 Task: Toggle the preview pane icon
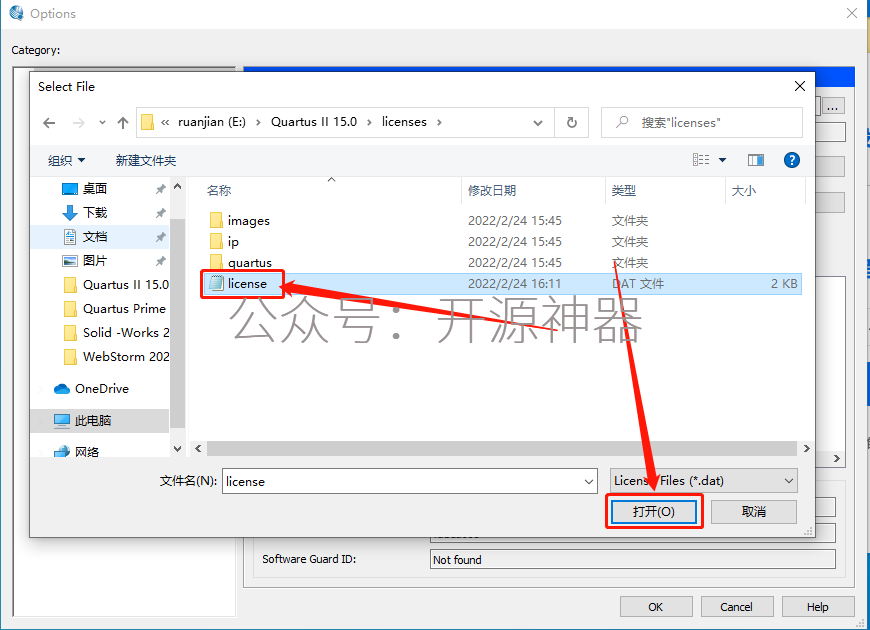[756, 160]
